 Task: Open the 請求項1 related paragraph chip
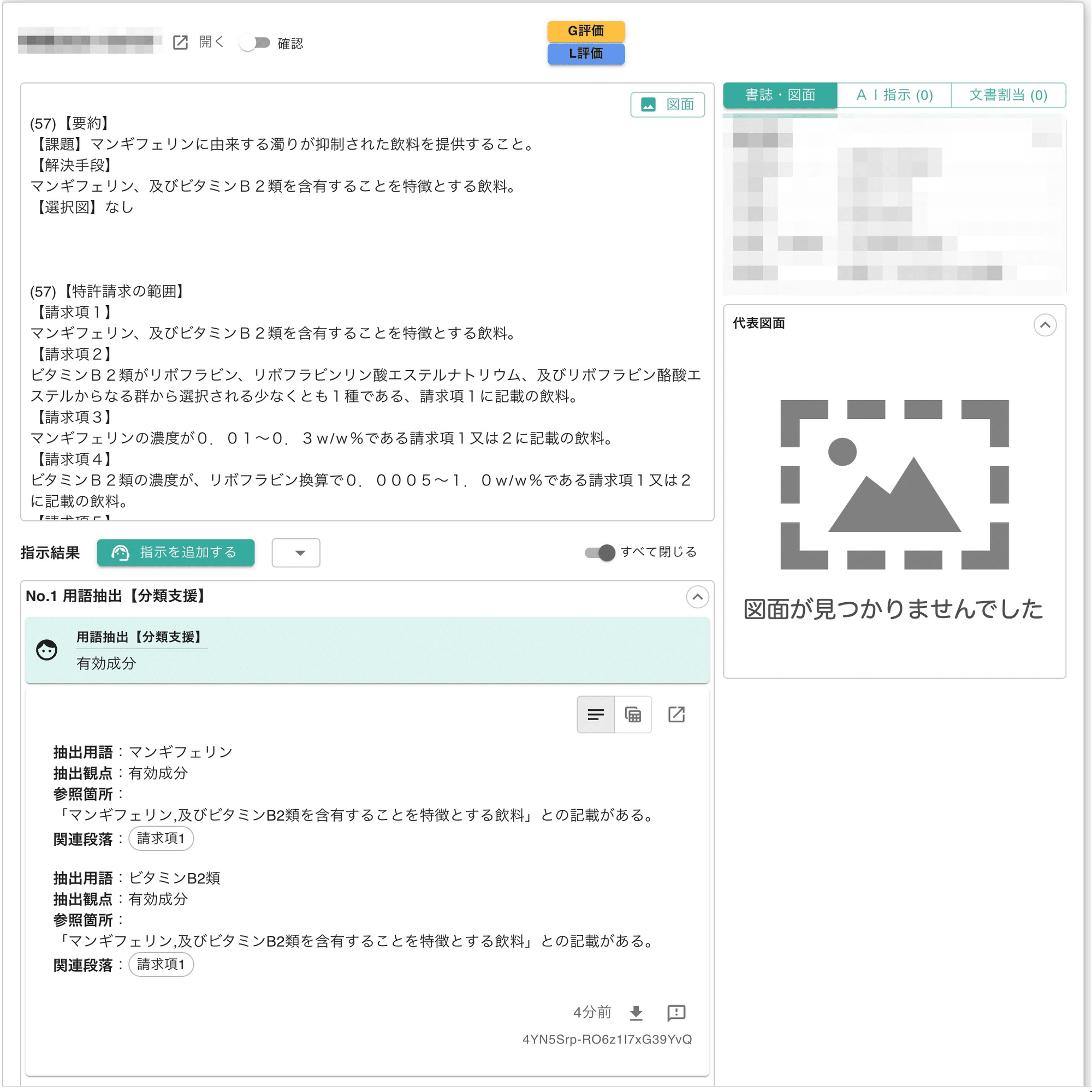162,839
